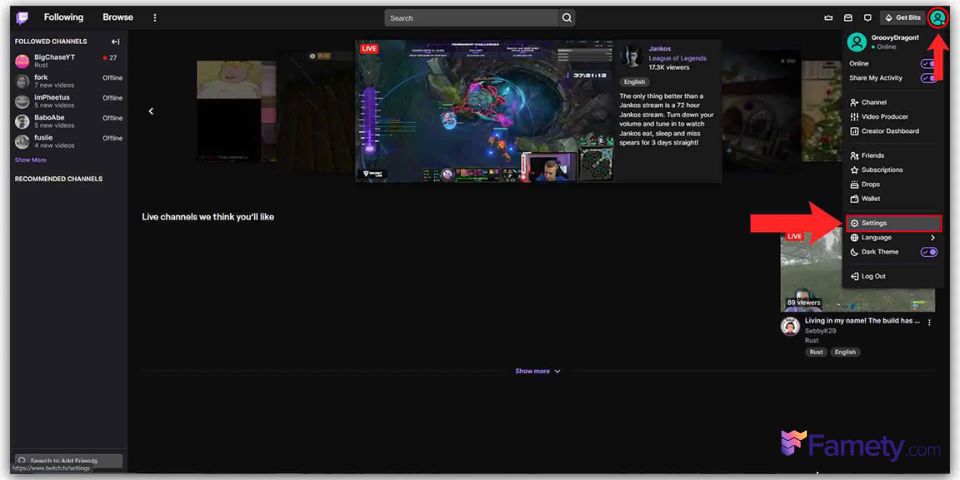Open Settings from user menu
This screenshot has height=480, width=960.
893,223
